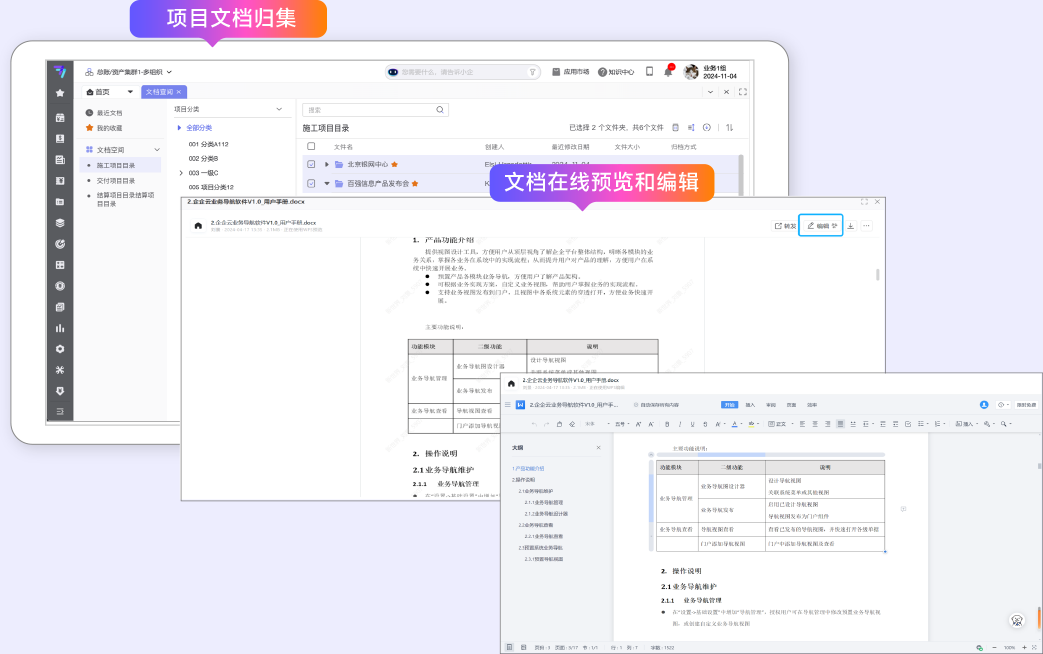Expand the 003 一级C category
Image resolution: width=1043 pixels, height=654 pixels.
[180, 173]
